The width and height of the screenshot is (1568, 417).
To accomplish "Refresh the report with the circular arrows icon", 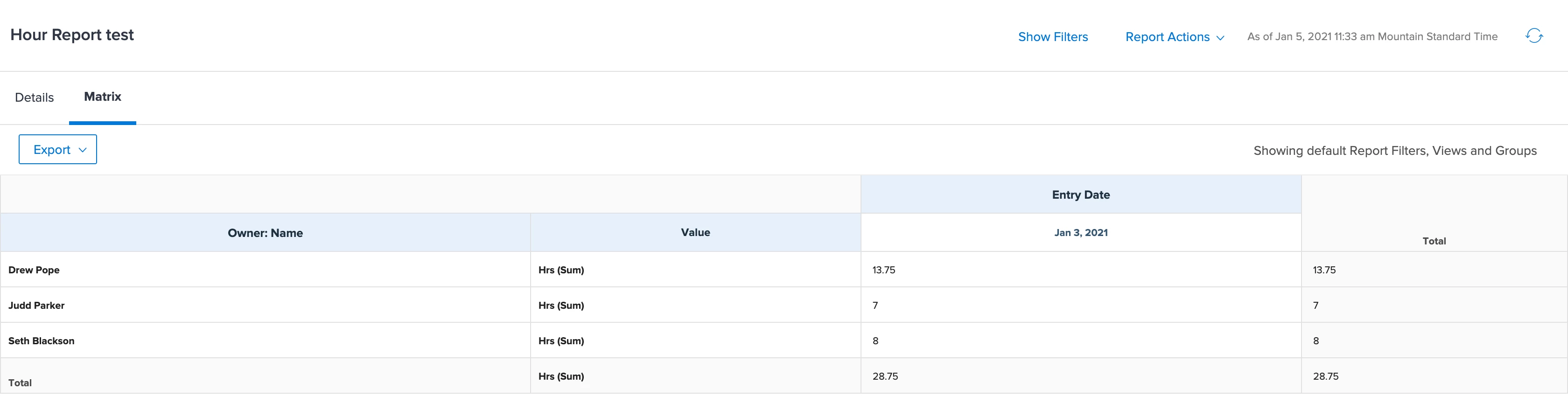I will click(x=1534, y=36).
